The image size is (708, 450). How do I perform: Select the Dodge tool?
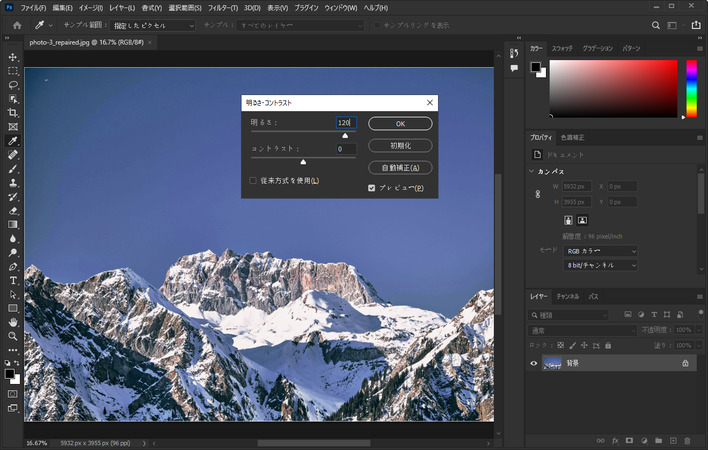(x=13, y=253)
